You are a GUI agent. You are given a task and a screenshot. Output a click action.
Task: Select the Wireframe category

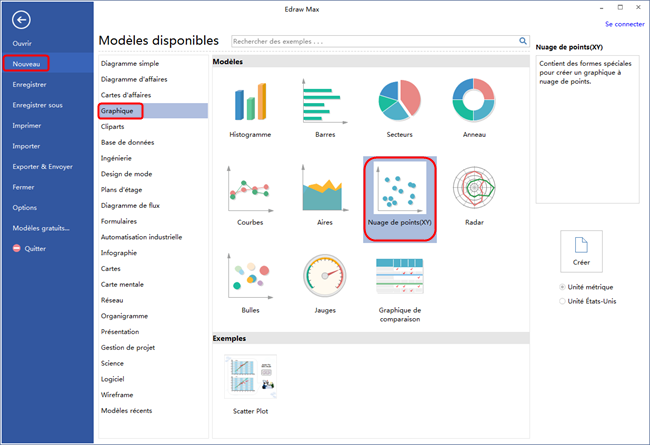[x=117, y=394]
